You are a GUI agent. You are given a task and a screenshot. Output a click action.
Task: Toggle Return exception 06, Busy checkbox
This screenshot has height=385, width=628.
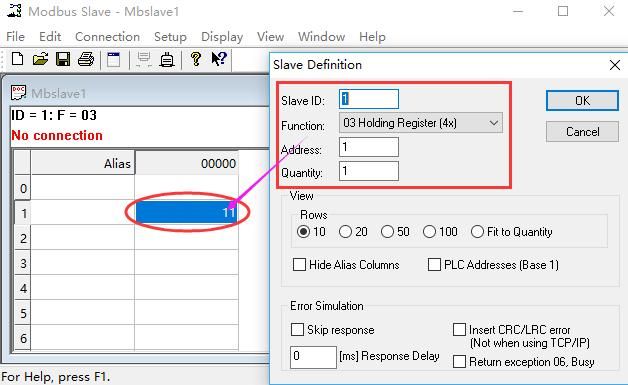459,362
